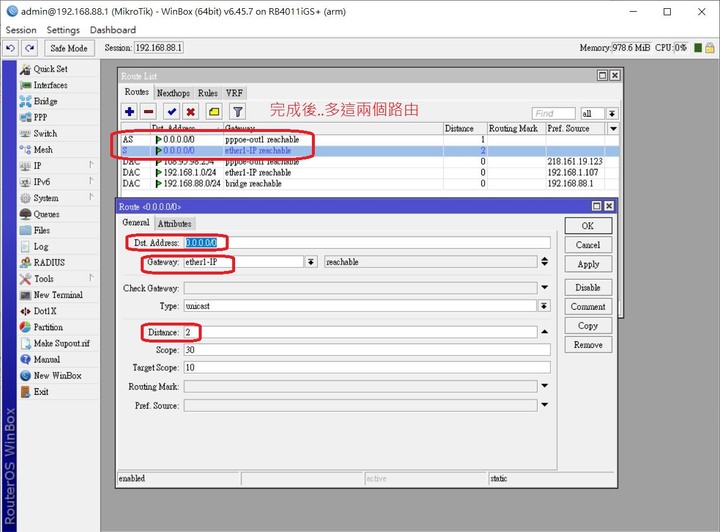The height and width of the screenshot is (532, 720).
Task: Open Queues in sidebar
Action: tap(46, 214)
